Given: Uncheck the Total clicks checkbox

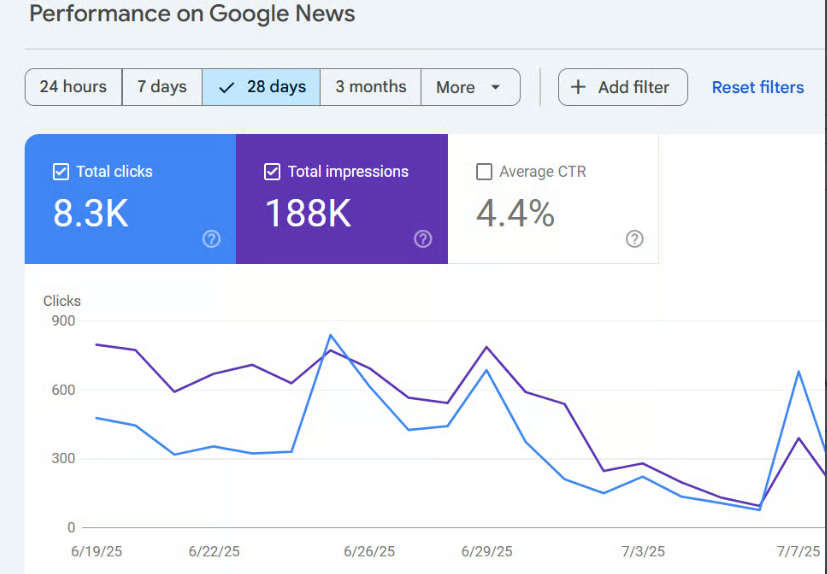Looking at the screenshot, I should coord(61,172).
